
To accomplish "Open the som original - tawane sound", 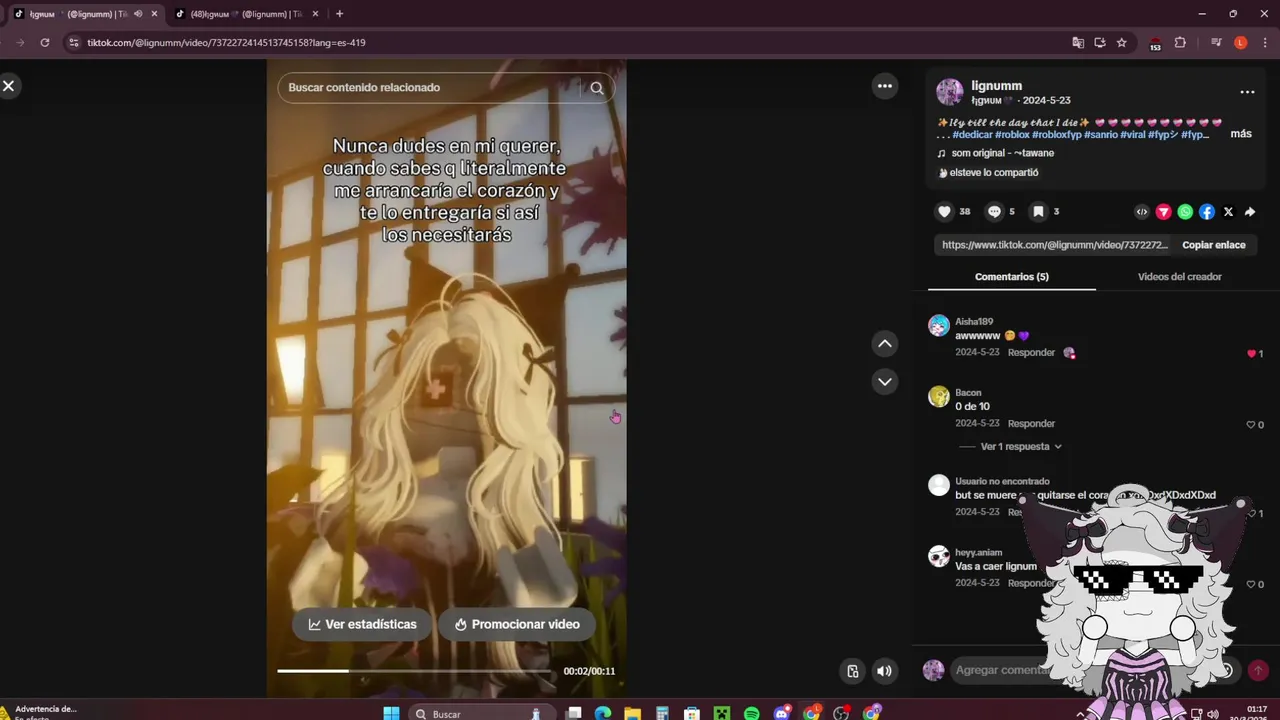I will [1001, 153].
